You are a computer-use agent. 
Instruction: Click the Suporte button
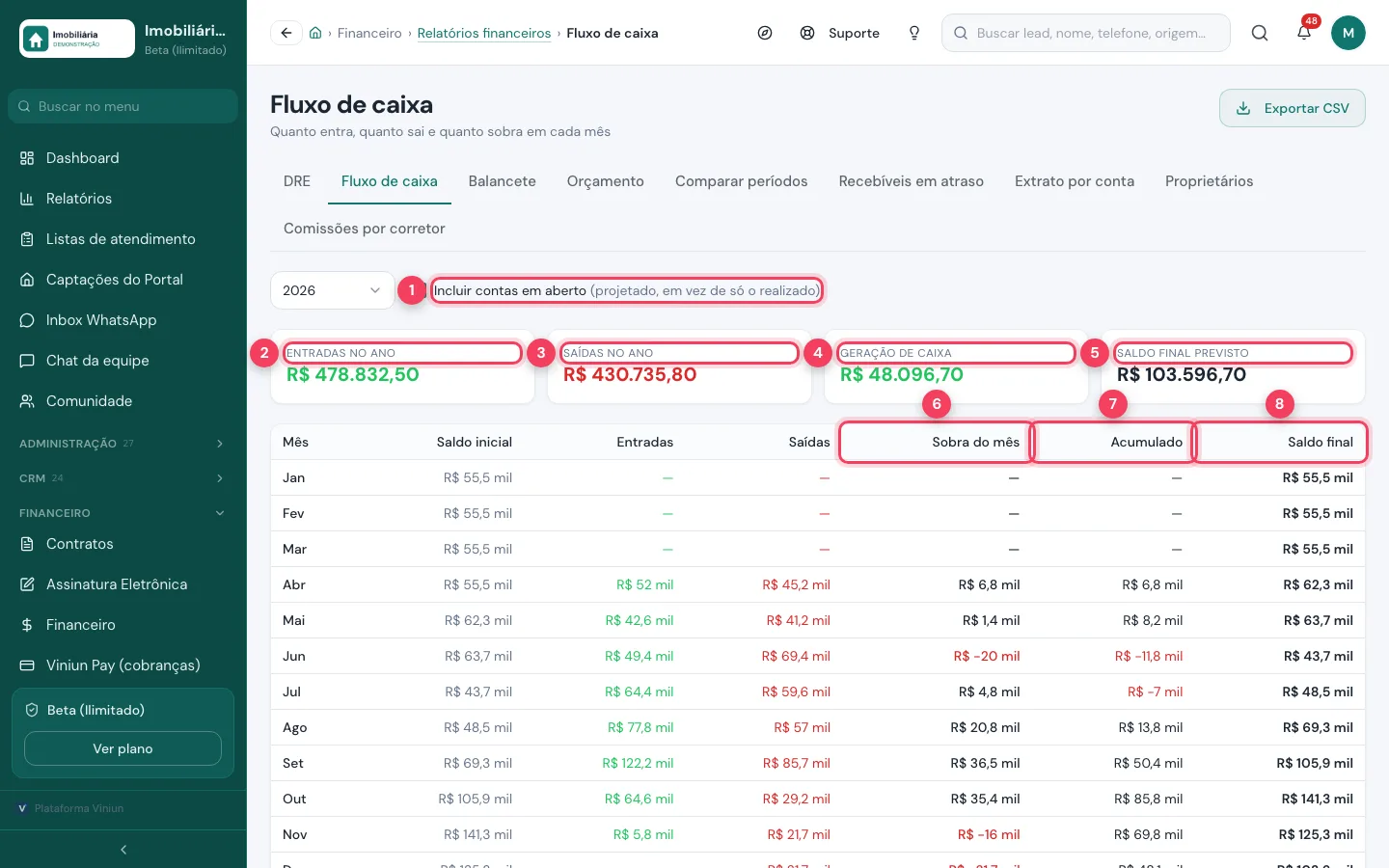[x=840, y=33]
